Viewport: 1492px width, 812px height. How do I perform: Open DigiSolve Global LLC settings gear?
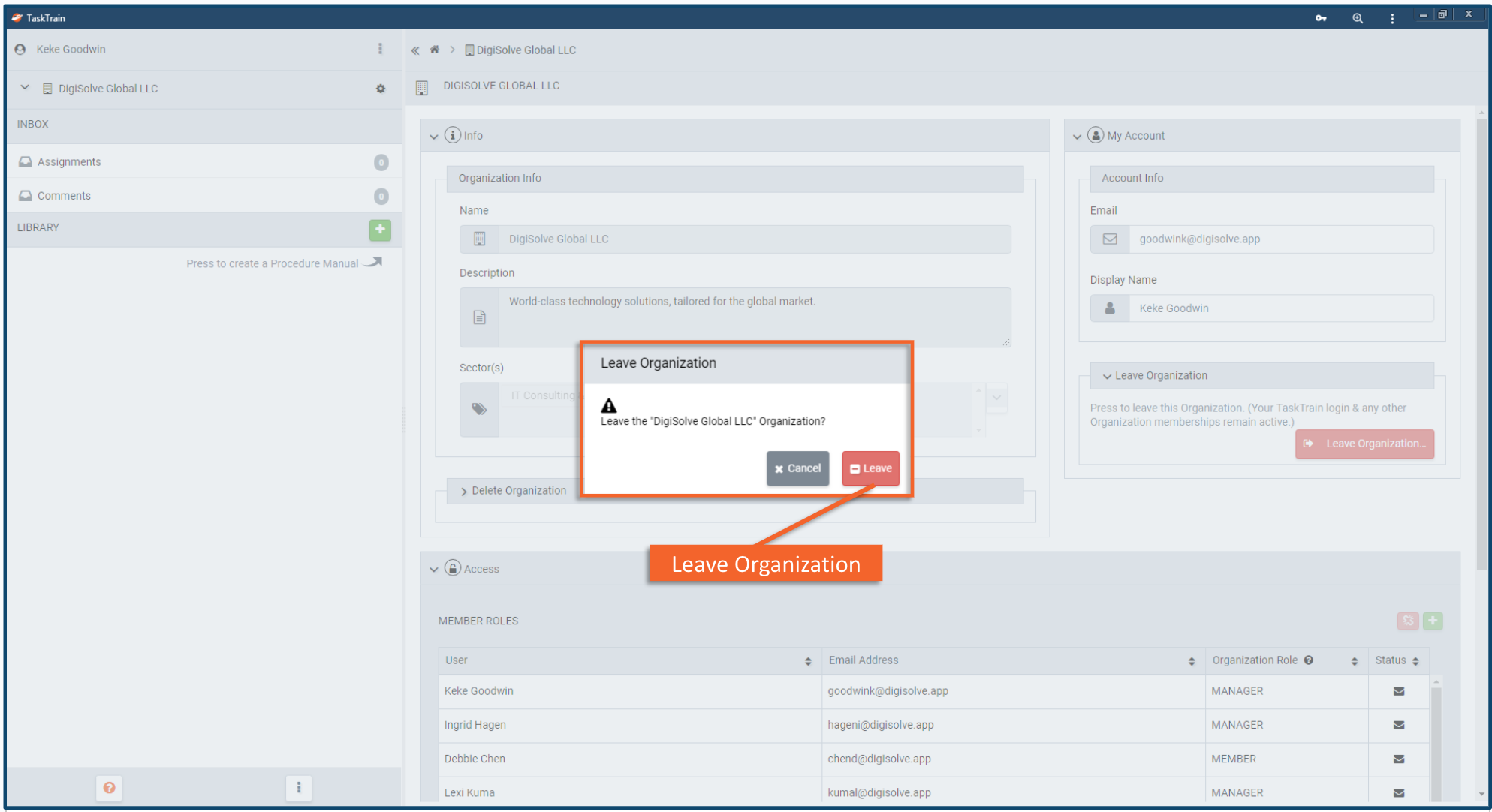coord(381,89)
